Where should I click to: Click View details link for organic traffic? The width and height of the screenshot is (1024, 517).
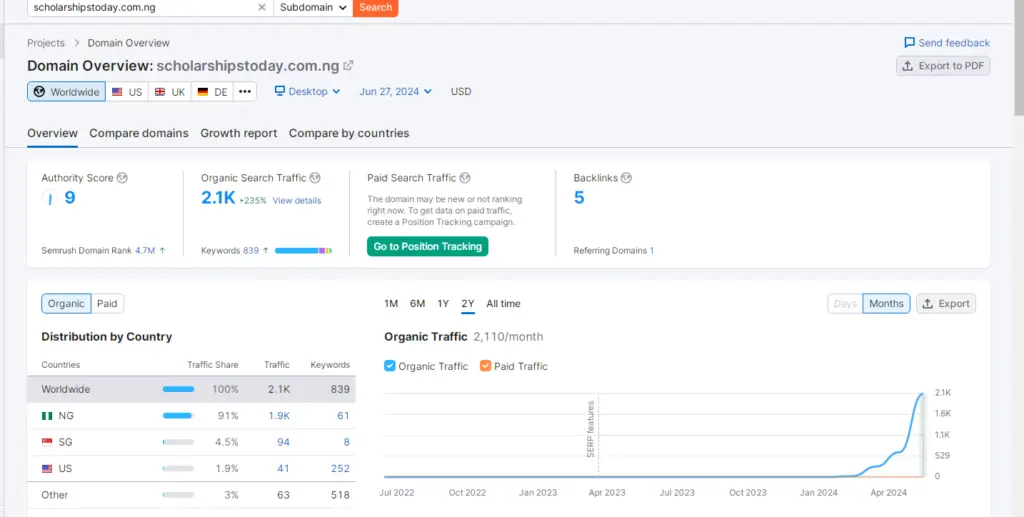click(x=297, y=200)
